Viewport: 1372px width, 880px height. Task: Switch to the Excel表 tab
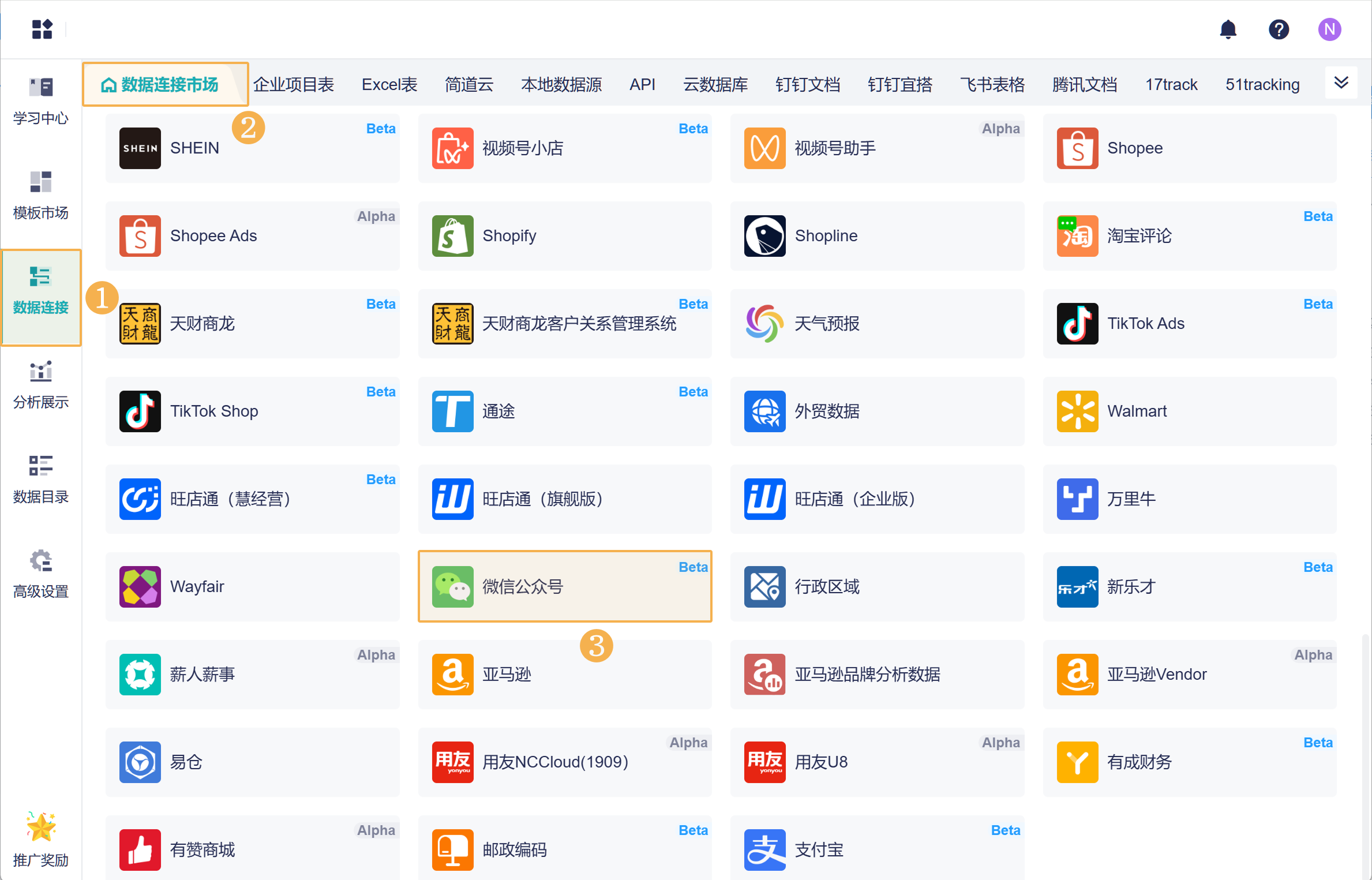(389, 85)
